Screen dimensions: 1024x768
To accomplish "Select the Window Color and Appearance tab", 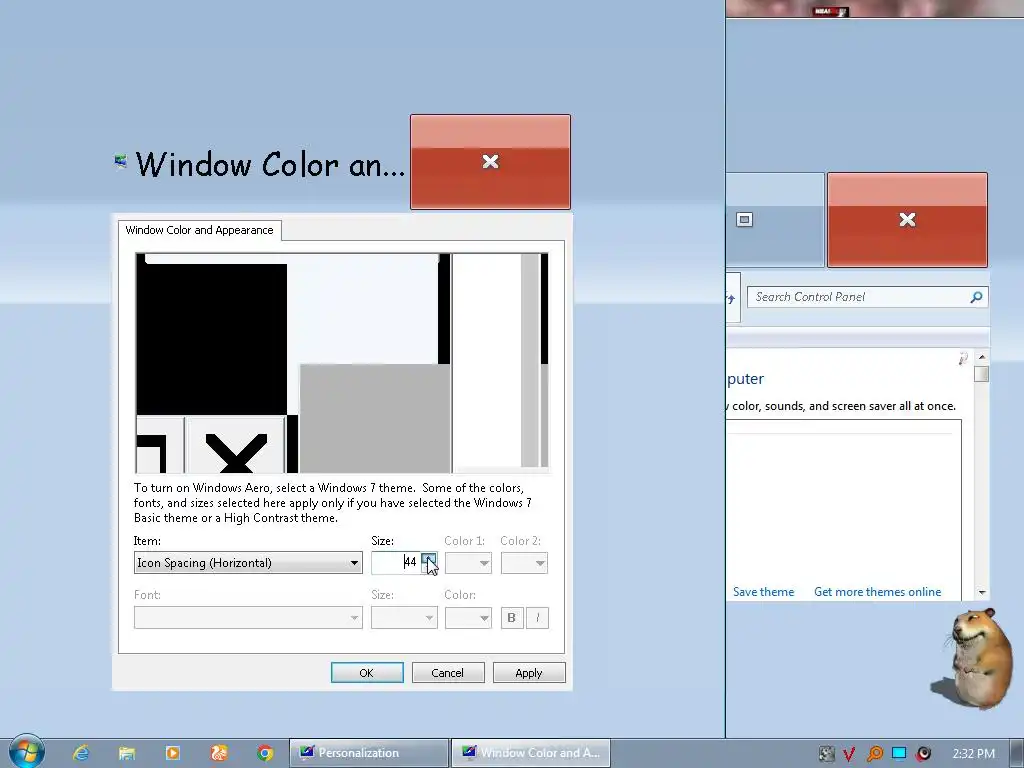I will tap(199, 230).
